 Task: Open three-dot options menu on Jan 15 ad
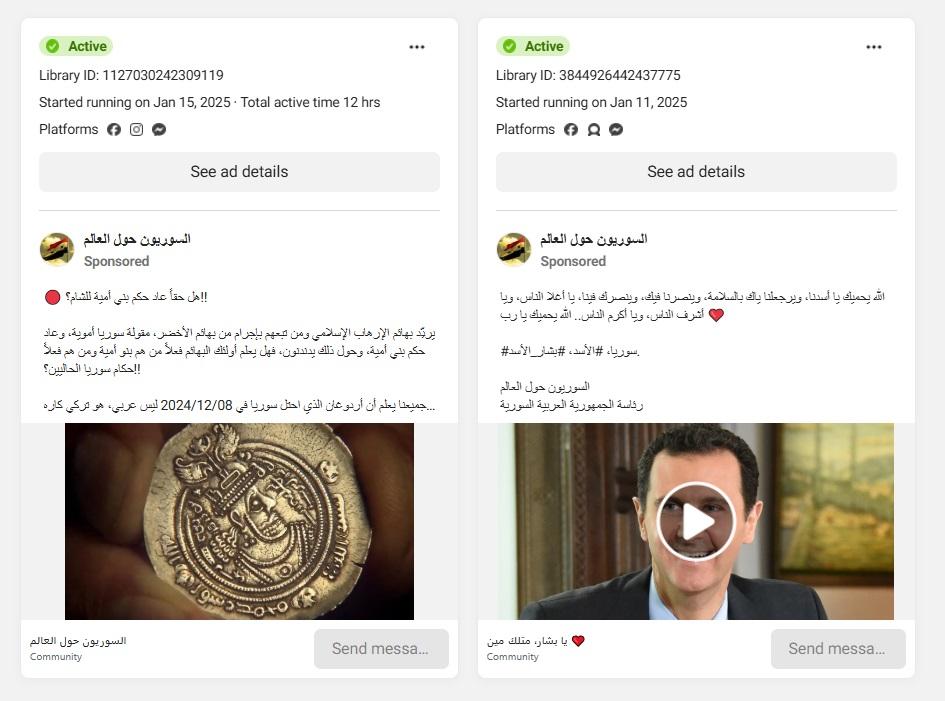(x=417, y=47)
